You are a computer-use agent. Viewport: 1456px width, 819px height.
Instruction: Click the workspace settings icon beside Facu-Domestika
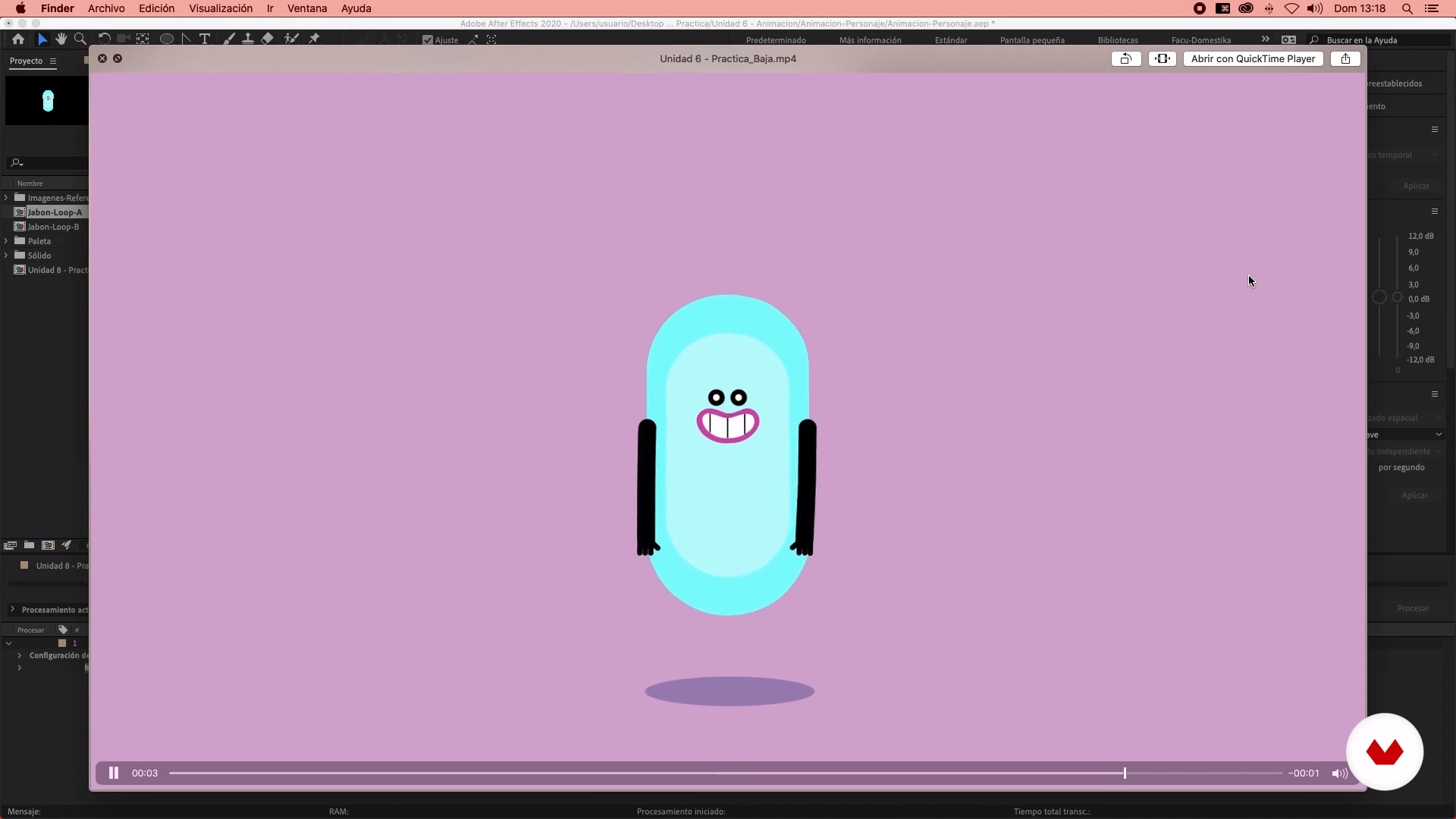[1288, 40]
